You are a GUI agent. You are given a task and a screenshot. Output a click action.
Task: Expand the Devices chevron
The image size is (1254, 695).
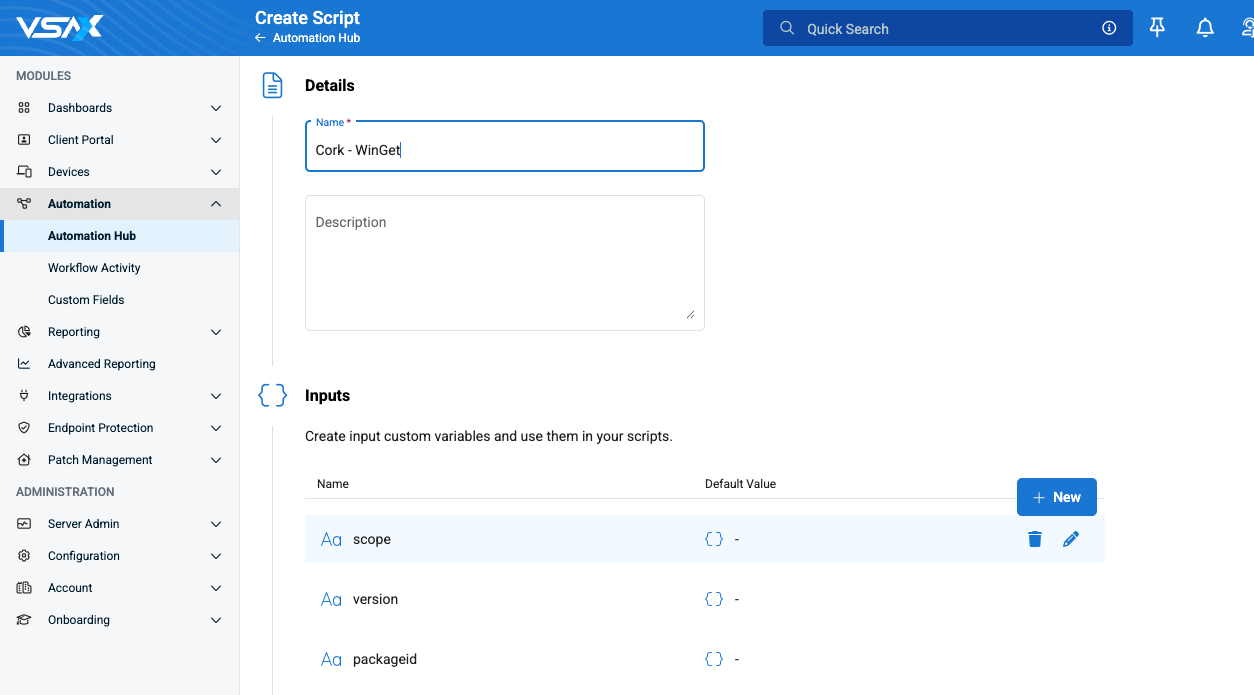pyautogui.click(x=216, y=172)
